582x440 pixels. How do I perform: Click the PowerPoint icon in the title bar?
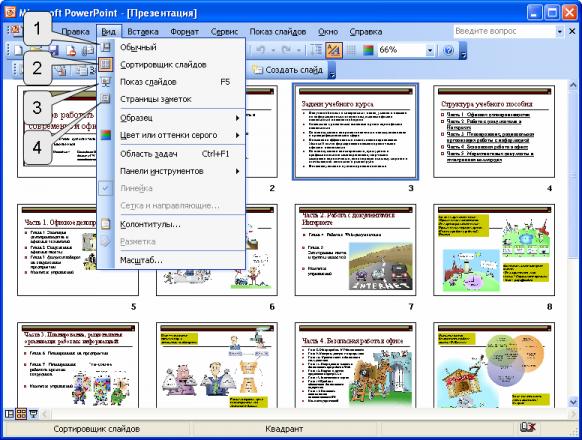(x=10, y=13)
